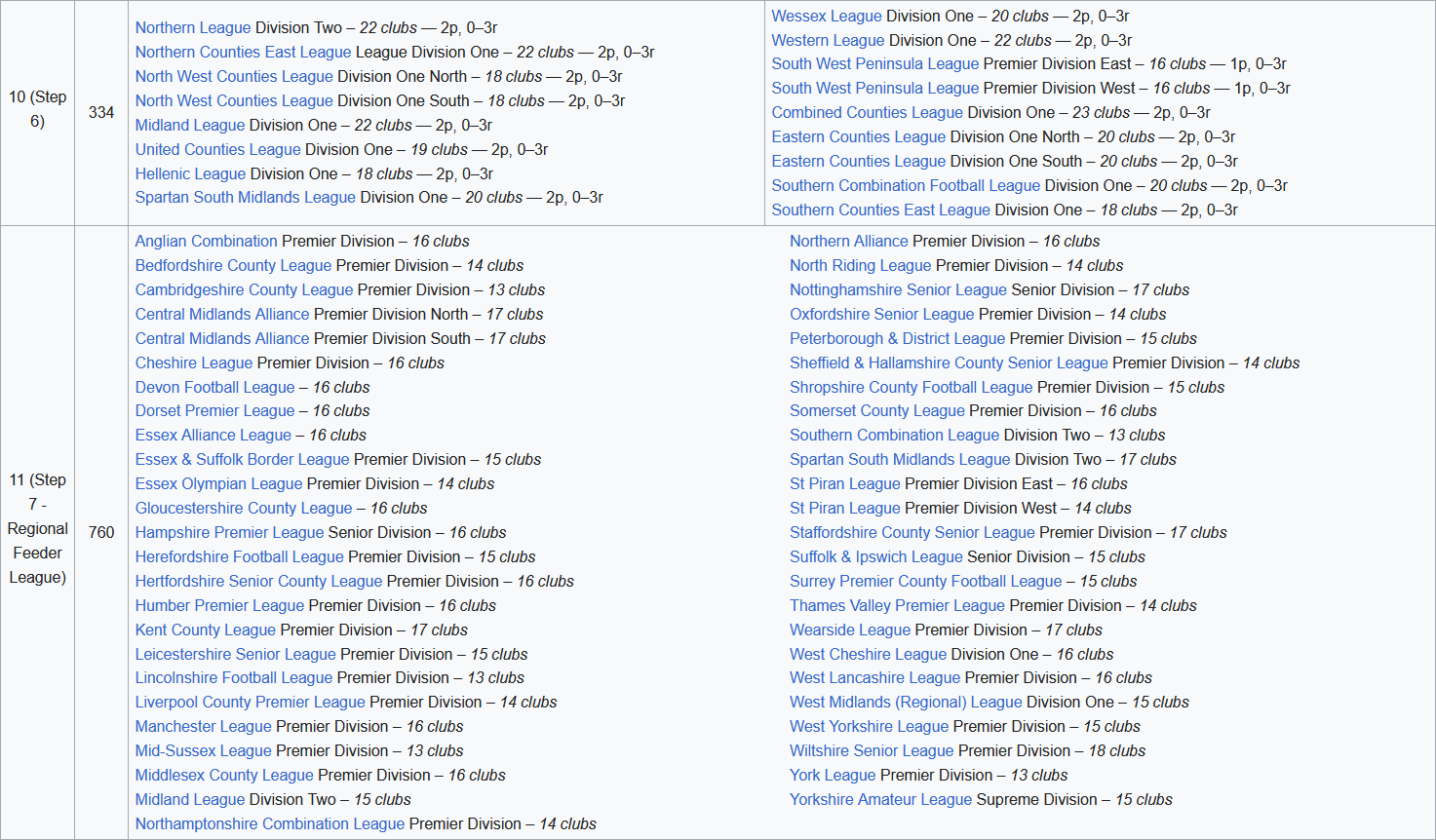Open Sheffield & Hallamshire County Senior League link
The width and height of the screenshot is (1436, 840).
[950, 363]
